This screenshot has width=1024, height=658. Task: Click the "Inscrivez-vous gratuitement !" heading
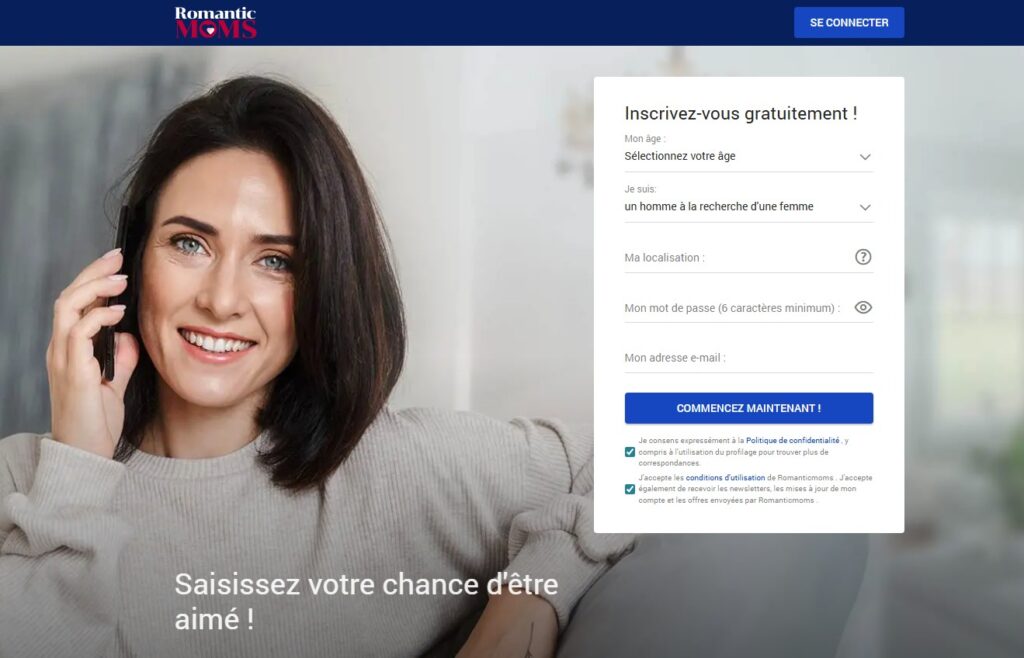(x=741, y=114)
